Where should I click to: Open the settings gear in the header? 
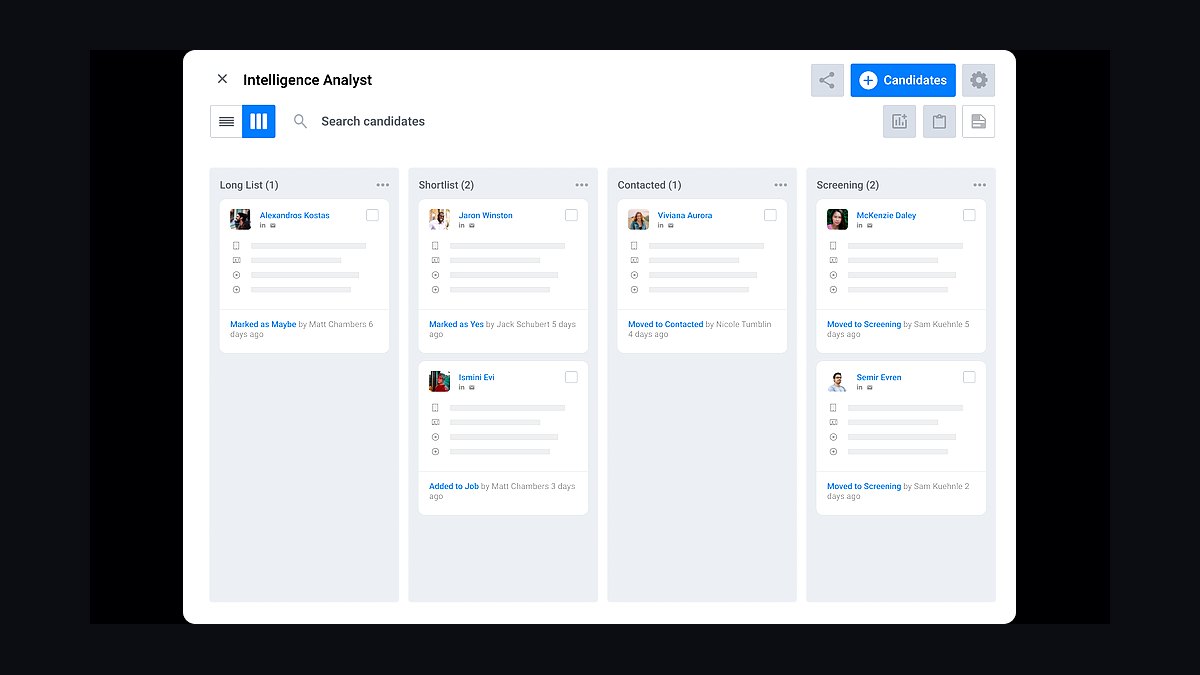click(x=978, y=81)
